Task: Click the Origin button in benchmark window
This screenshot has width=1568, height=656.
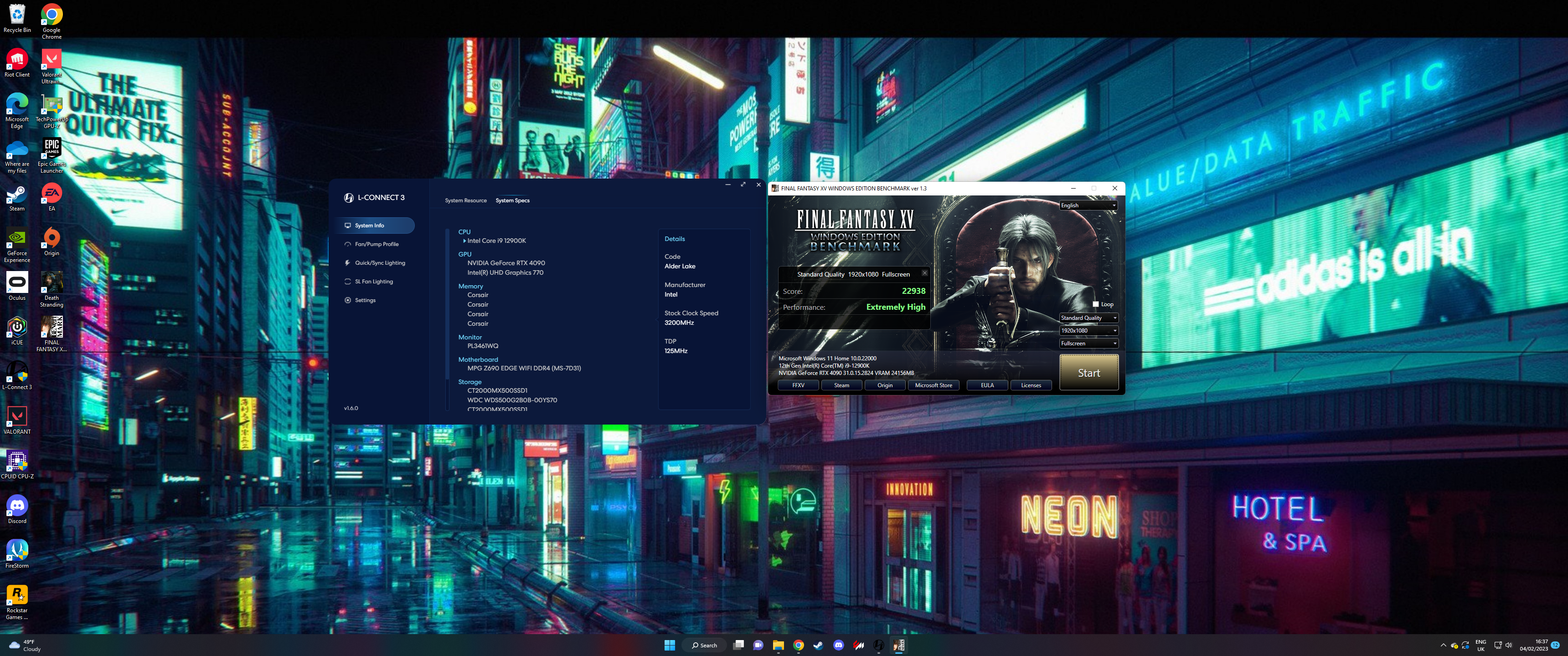Action: (885, 385)
